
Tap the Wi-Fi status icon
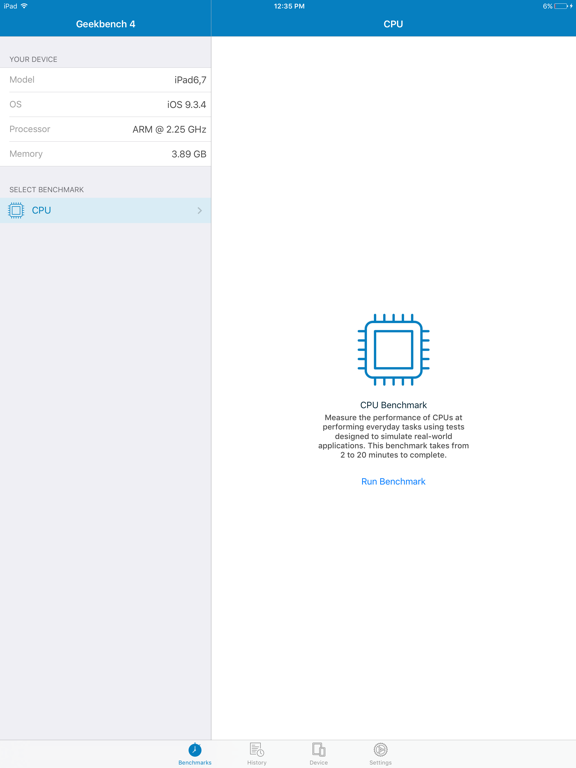click(24, 6)
